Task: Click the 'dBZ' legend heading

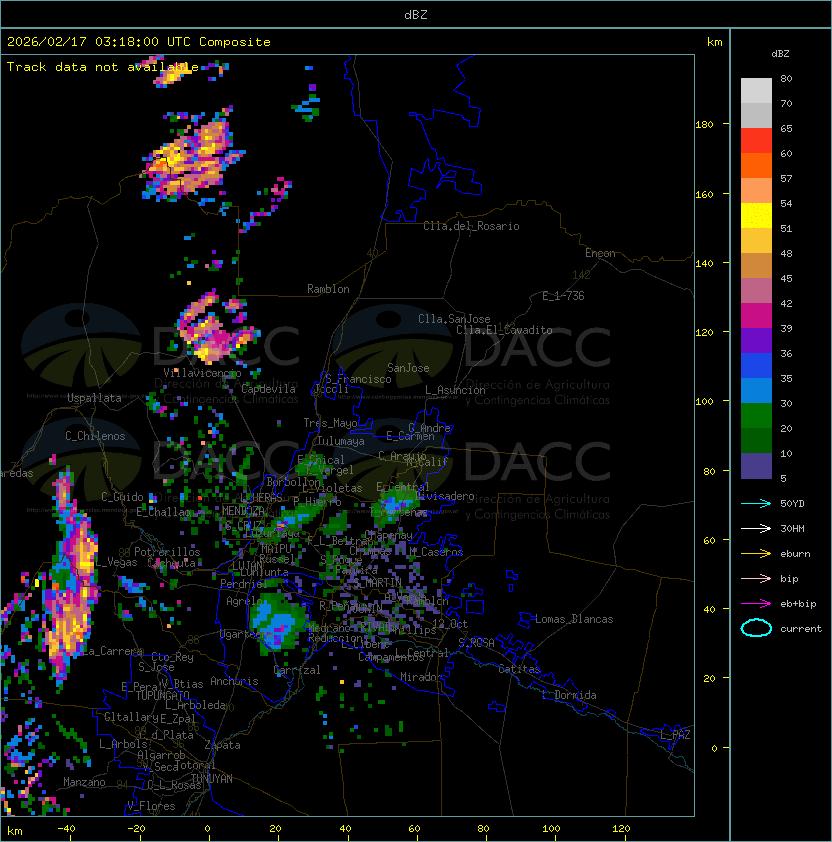Action: [780, 54]
